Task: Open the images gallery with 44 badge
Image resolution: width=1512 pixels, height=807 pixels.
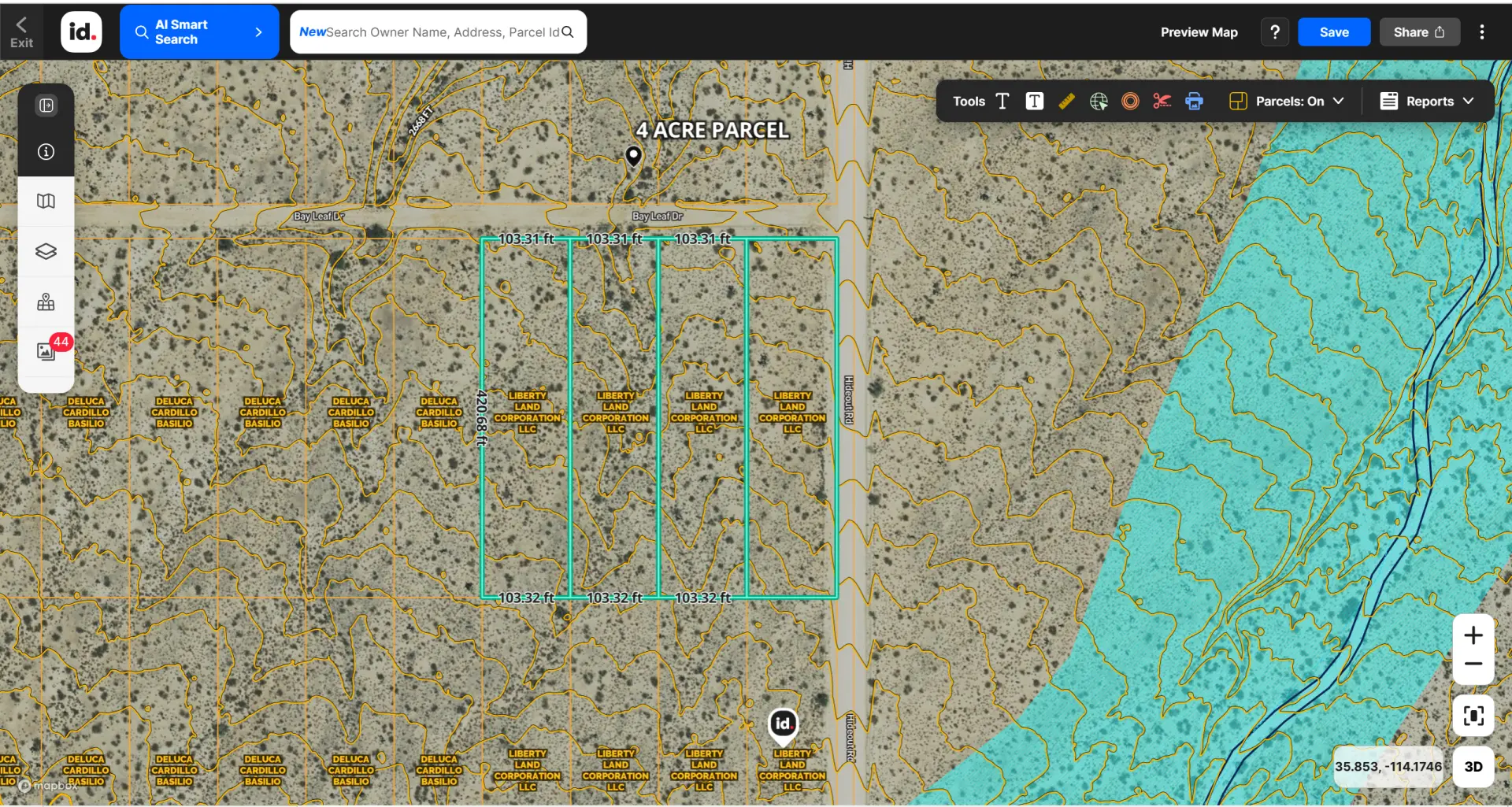Action: pos(46,351)
